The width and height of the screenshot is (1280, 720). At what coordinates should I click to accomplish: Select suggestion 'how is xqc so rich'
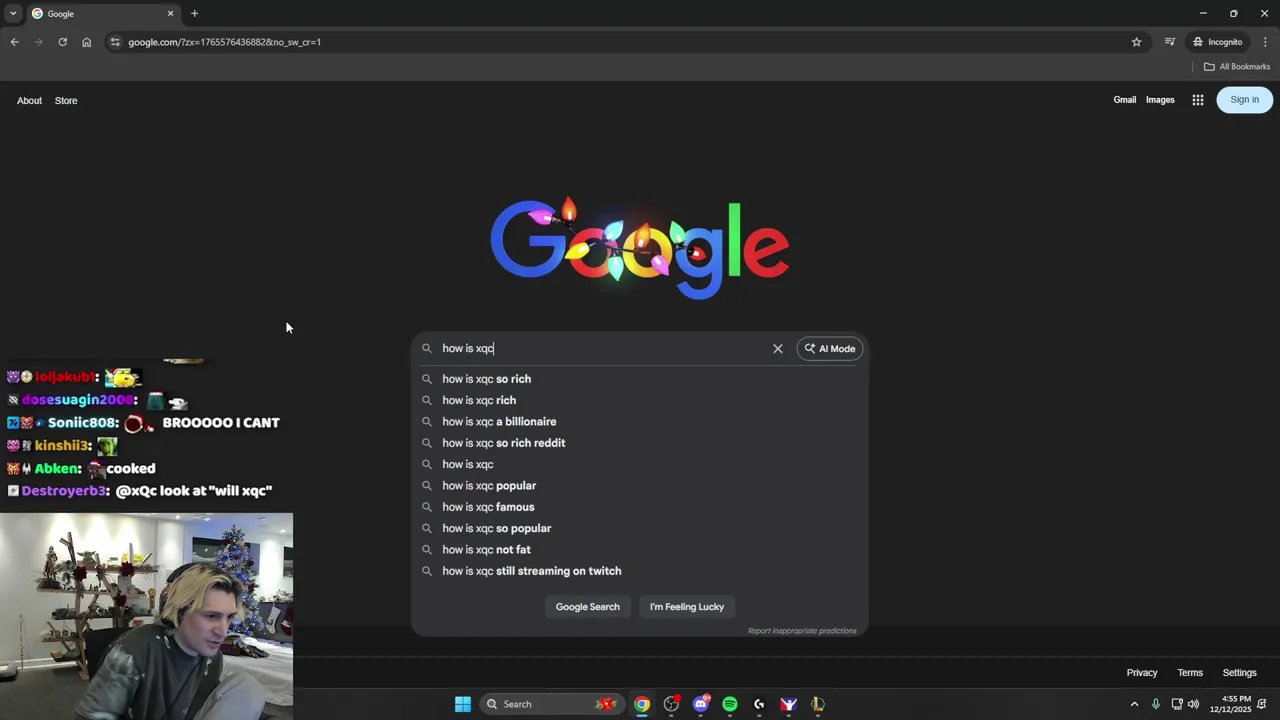tap(640, 379)
